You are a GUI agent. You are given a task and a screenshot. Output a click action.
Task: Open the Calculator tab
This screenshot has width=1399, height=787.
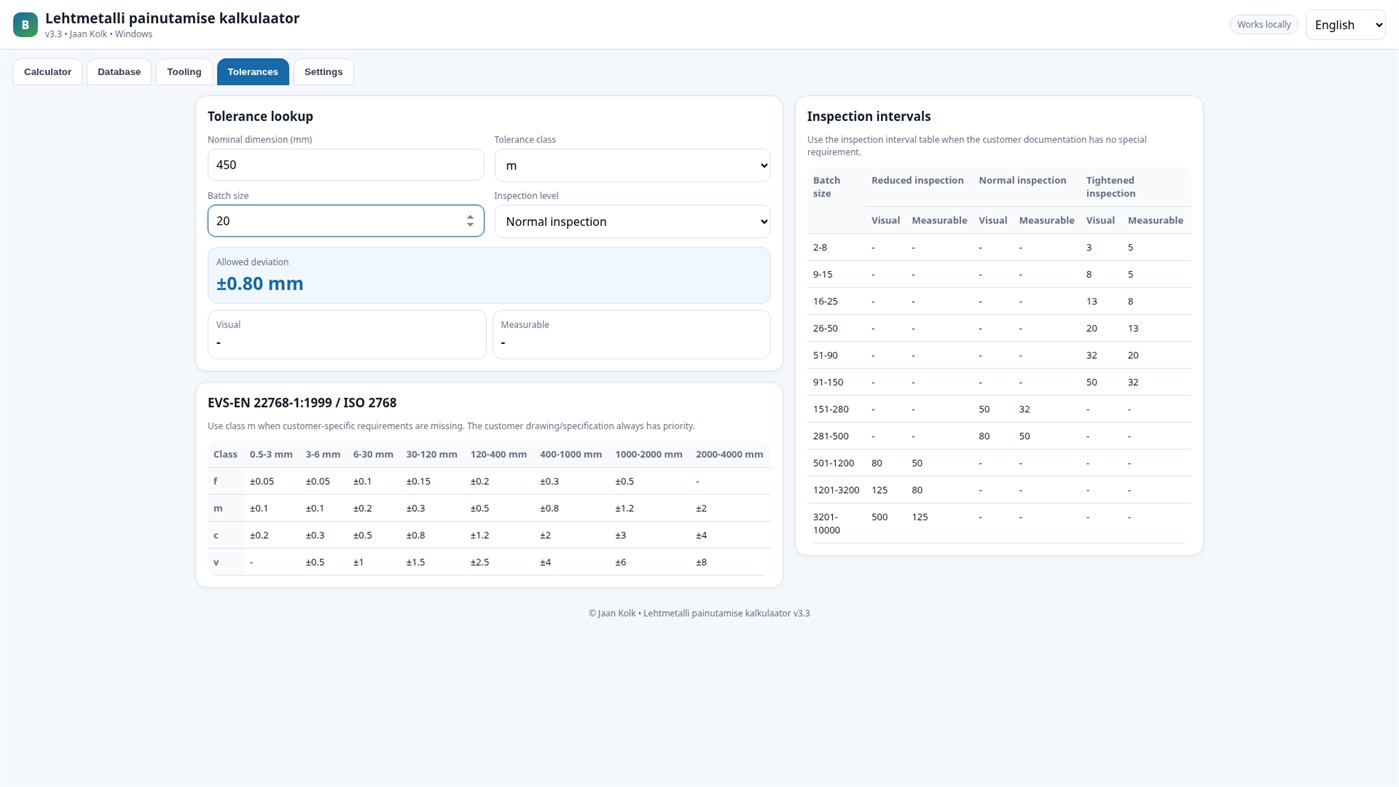tap(48, 72)
